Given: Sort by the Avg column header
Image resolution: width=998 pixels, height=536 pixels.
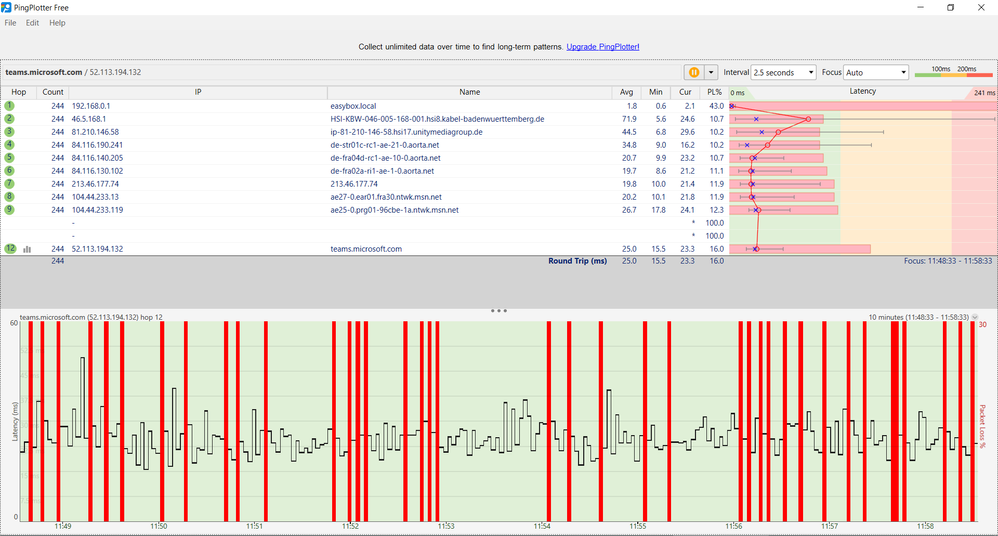Looking at the screenshot, I should click(x=626, y=92).
